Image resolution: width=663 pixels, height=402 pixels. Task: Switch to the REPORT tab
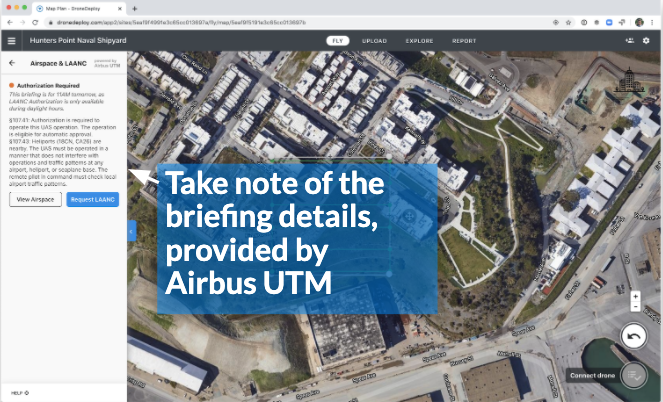click(x=464, y=41)
